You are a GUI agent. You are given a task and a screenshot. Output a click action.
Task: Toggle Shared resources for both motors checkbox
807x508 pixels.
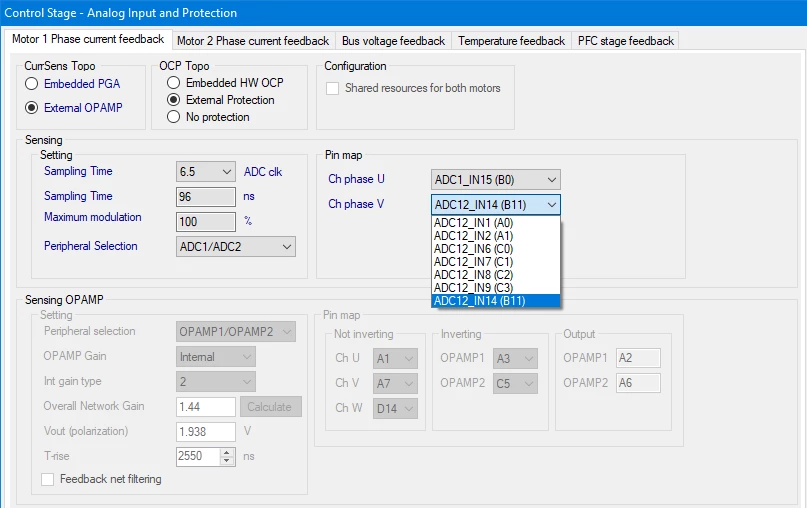(332, 88)
